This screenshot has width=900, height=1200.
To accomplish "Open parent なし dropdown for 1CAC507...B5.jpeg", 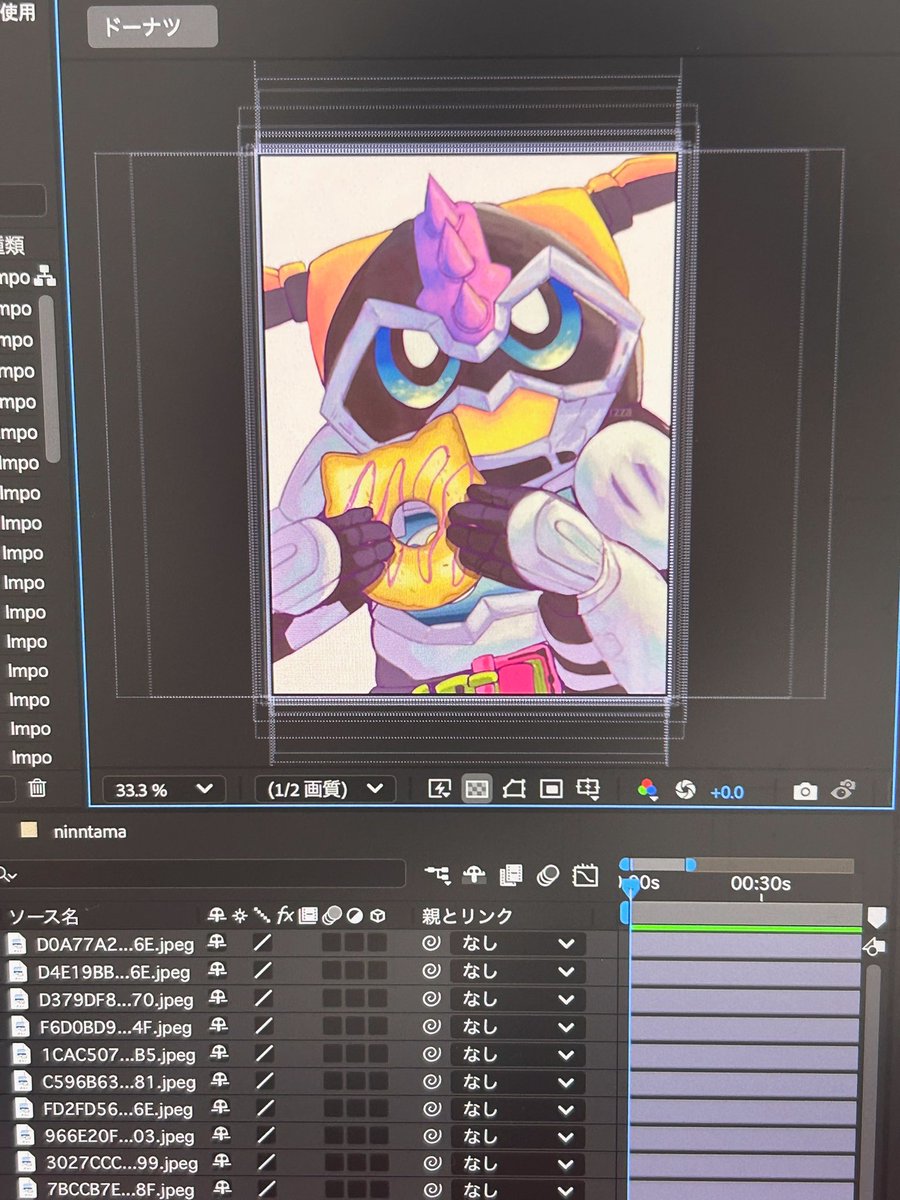I will 517,1054.
